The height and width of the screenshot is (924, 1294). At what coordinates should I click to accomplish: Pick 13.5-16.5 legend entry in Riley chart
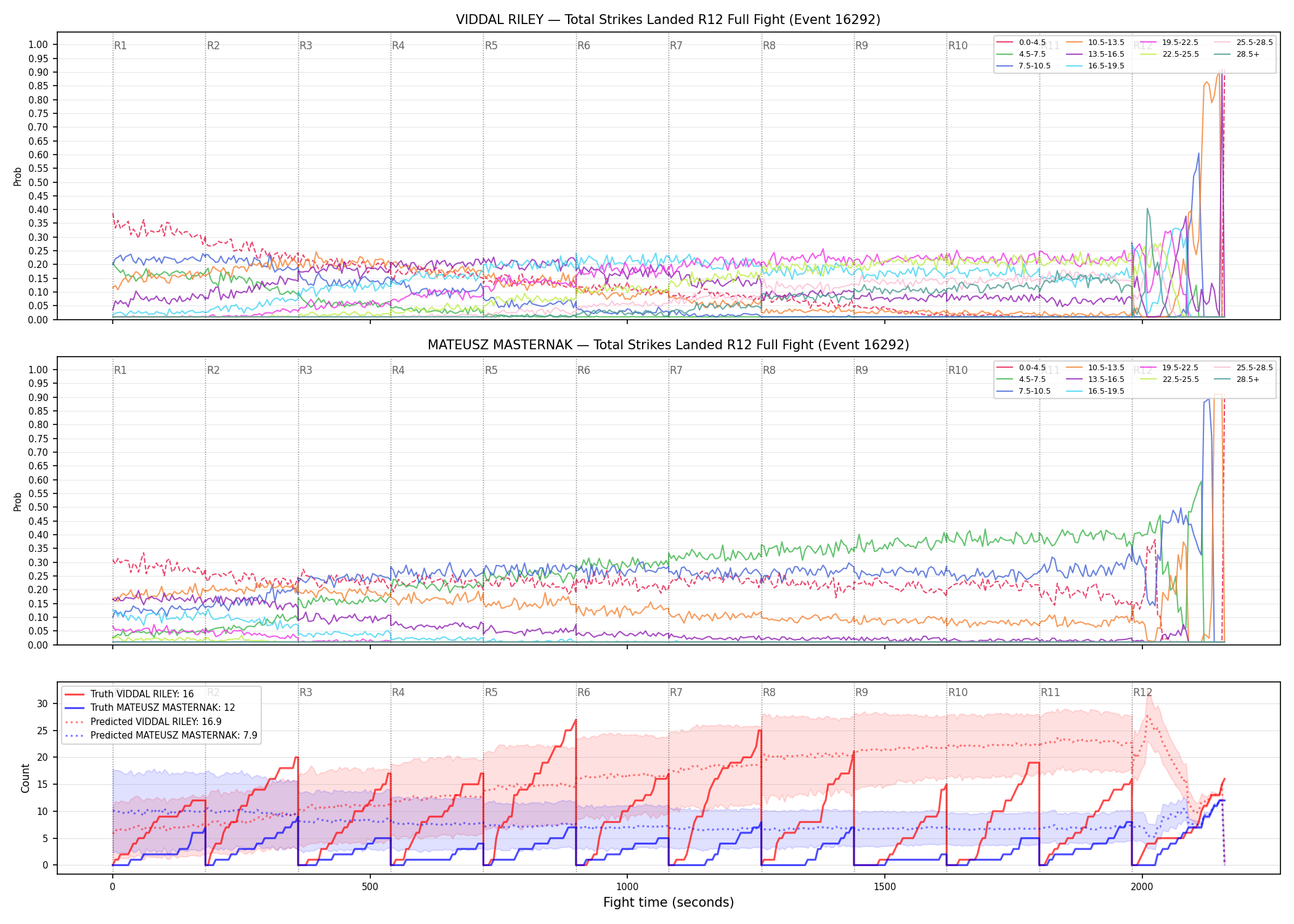pyautogui.click(x=1095, y=54)
